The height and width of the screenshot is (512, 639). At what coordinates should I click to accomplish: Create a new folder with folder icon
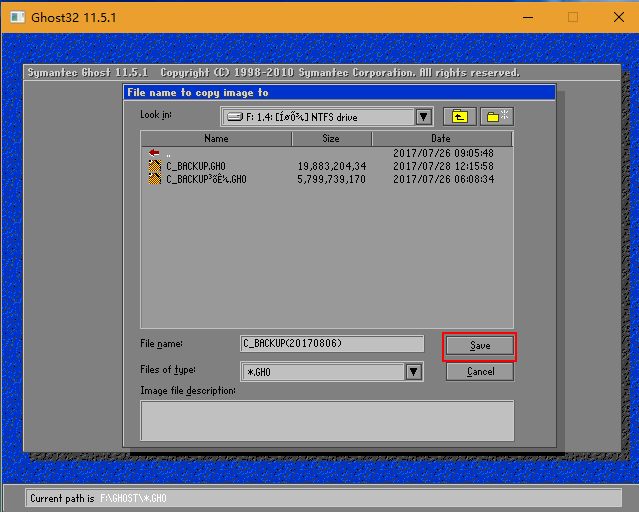pos(497,117)
